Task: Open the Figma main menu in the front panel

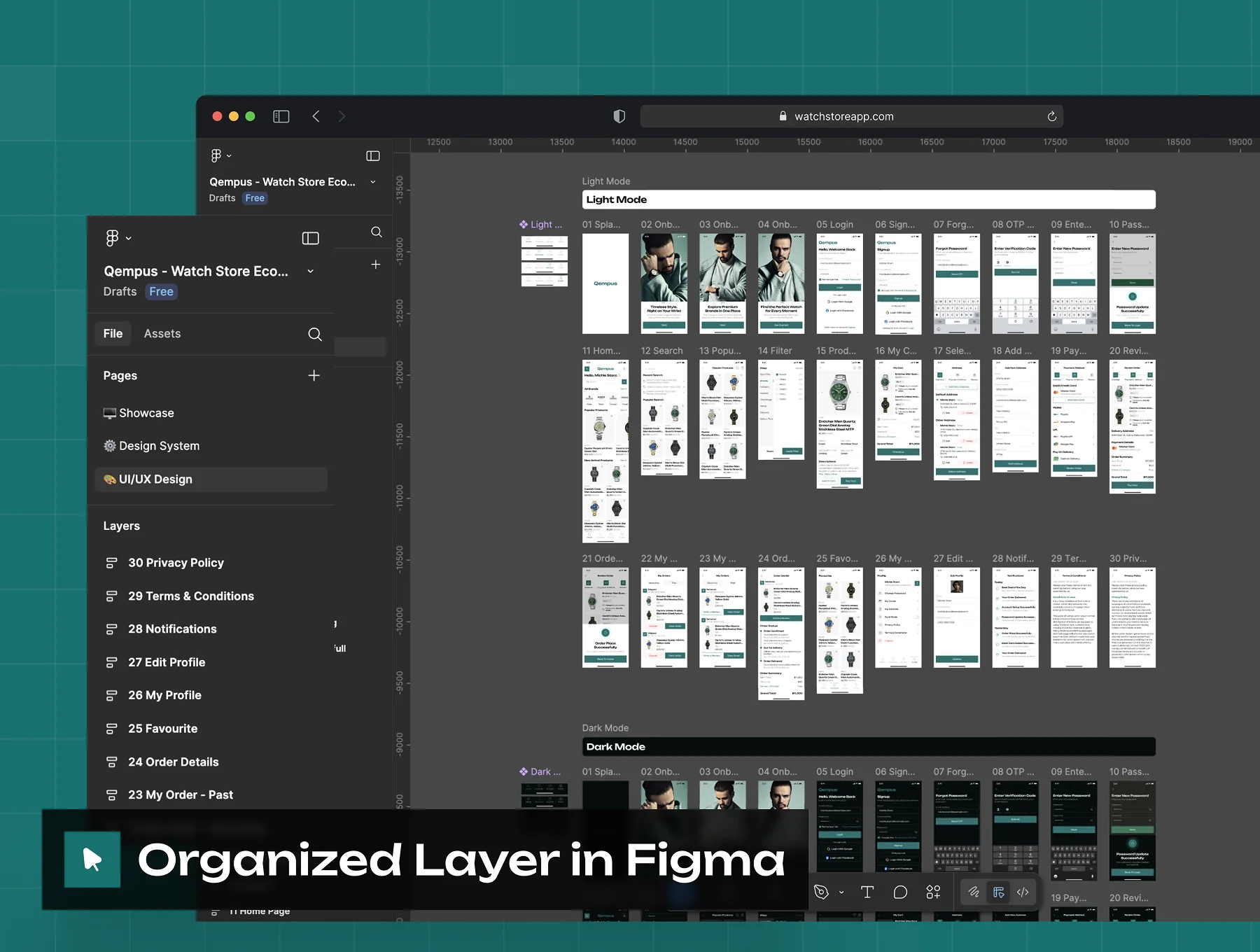Action: coord(112,238)
